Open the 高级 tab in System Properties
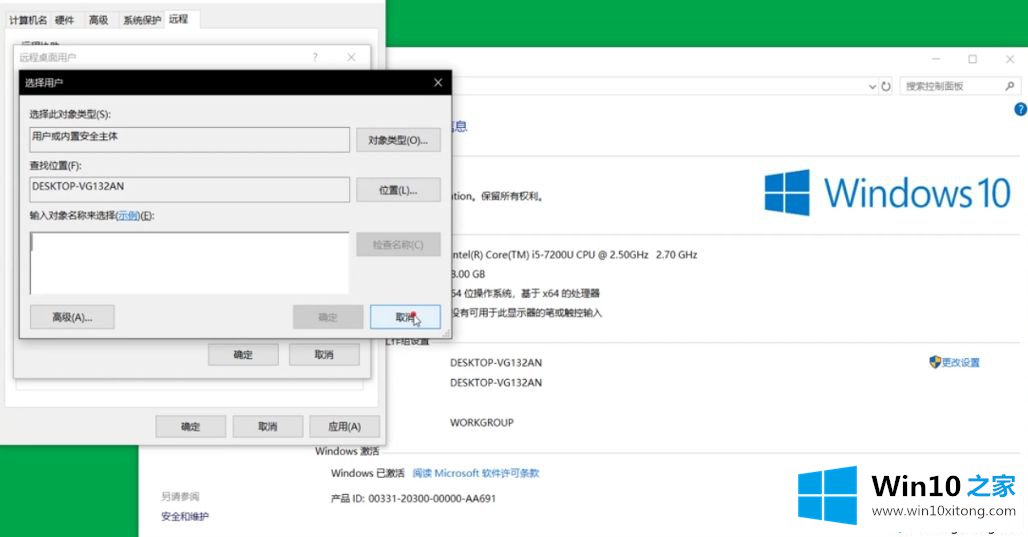Screen dimensions: 1028x537 98,20
